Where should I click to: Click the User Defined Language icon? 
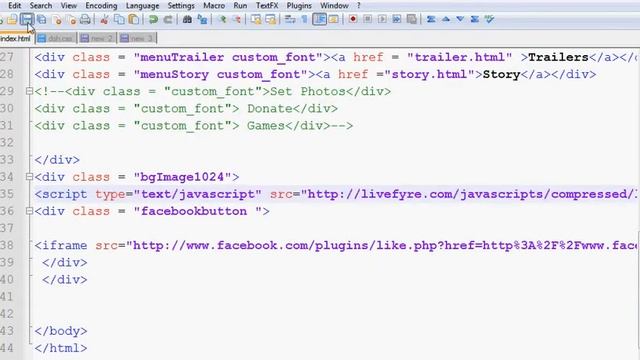334,19
